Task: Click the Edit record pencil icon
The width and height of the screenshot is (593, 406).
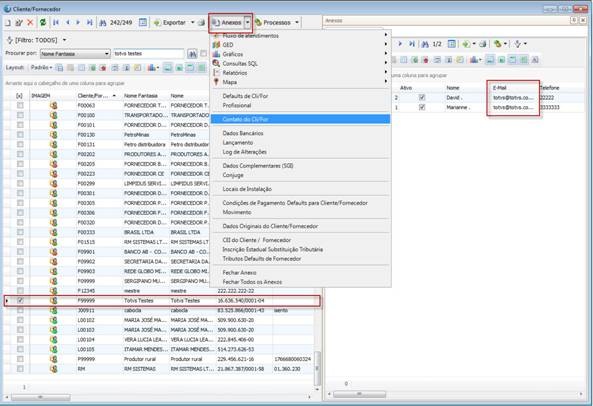Action: (x=19, y=23)
